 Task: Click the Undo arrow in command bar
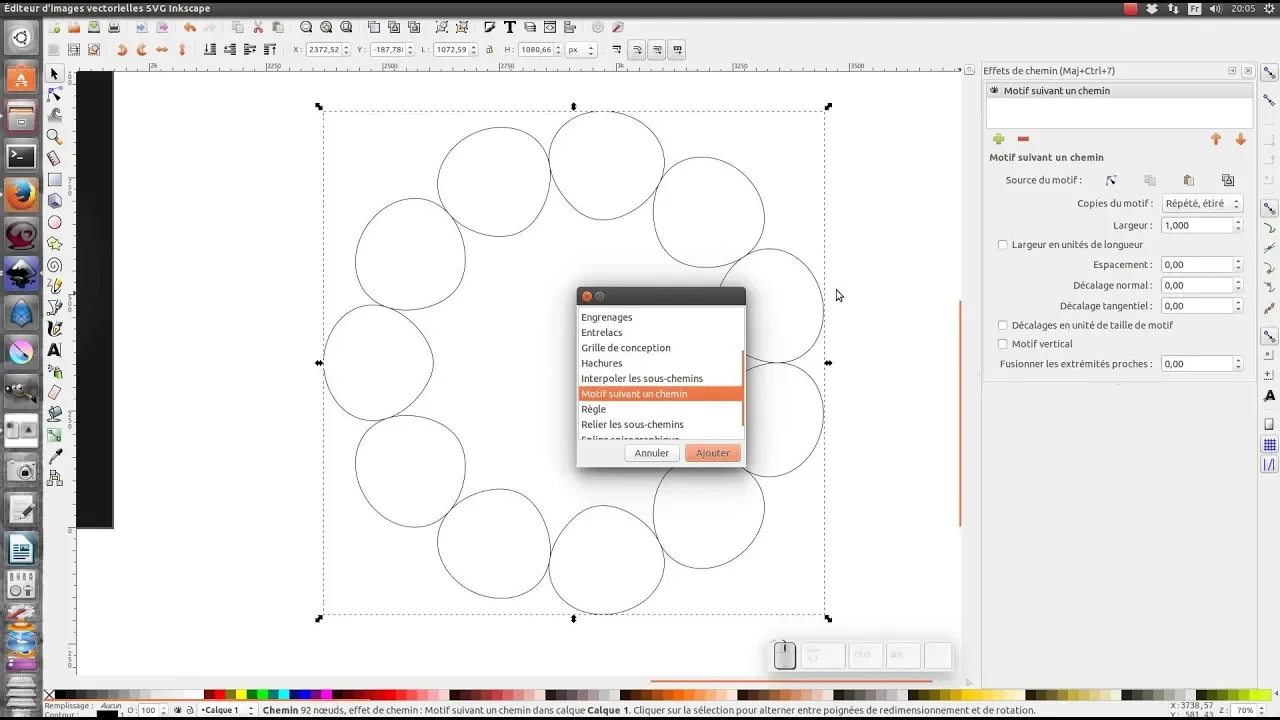click(190, 27)
